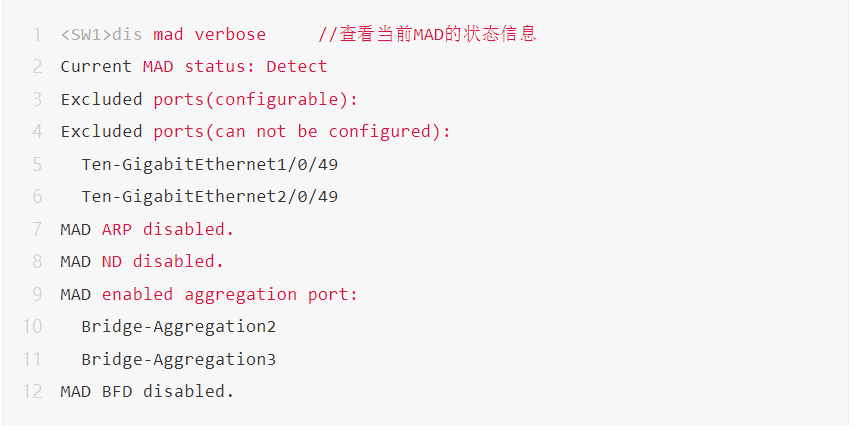Click the Bridge-Aggregation3 entry
The image size is (855, 426).
178,359
